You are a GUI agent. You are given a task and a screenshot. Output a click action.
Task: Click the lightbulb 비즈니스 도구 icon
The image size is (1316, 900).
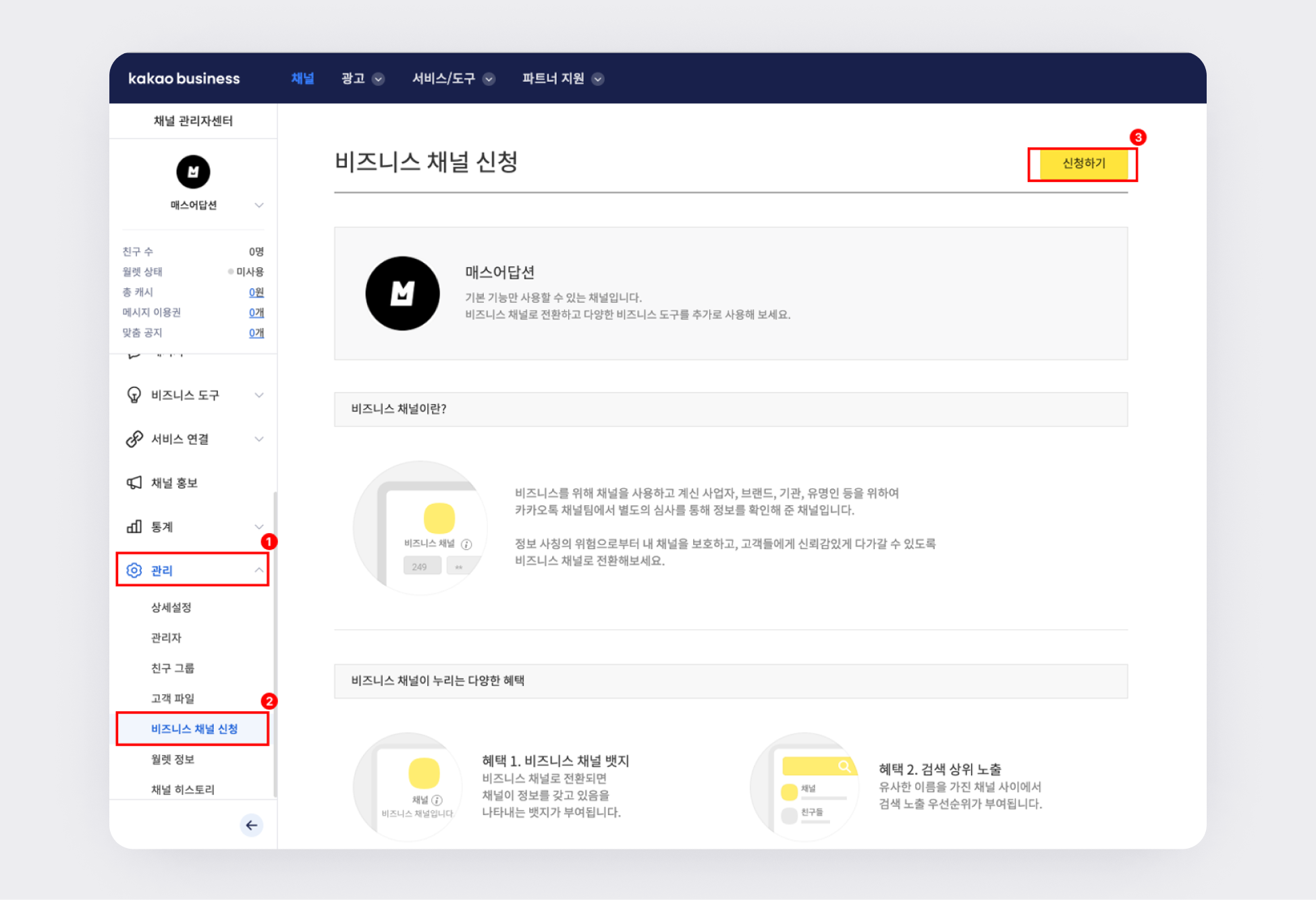tap(134, 395)
